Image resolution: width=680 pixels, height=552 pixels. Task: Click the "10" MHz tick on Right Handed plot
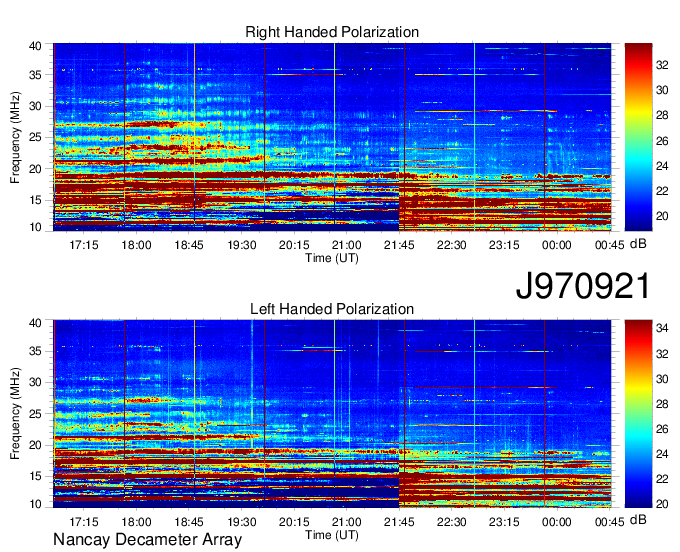pyautogui.click(x=35, y=227)
